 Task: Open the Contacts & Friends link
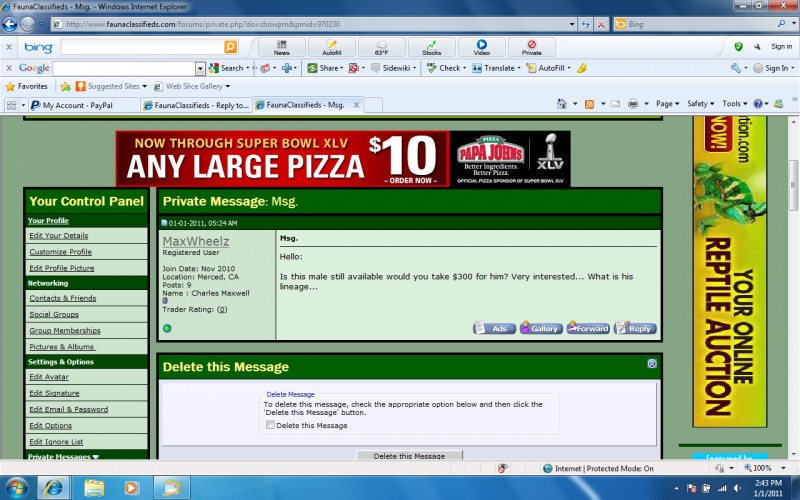[63, 298]
